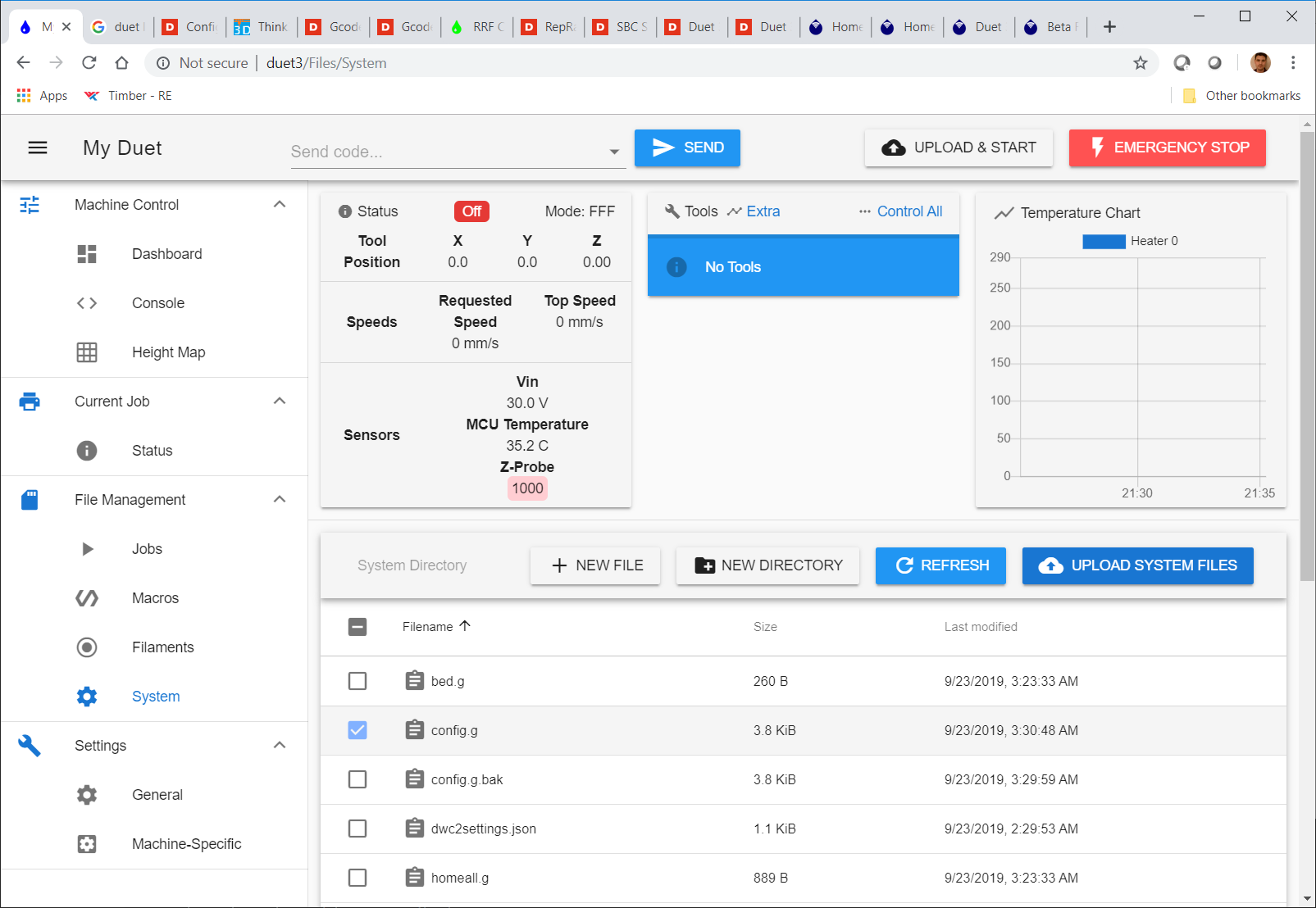Screen dimensions: 1316x908
Task: Open the Chrome profile avatar
Action: [x=1260, y=63]
